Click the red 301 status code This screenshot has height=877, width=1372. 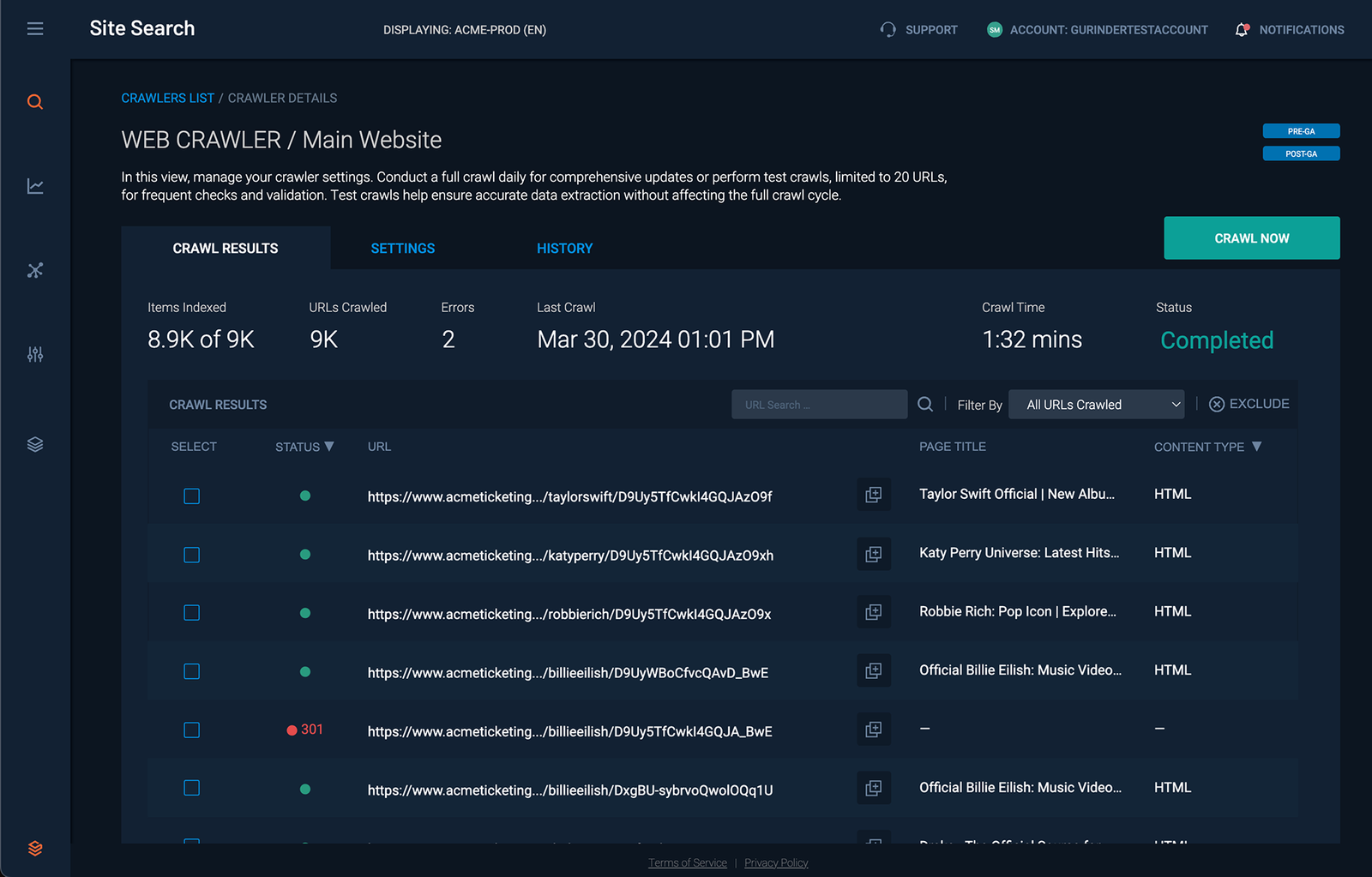coord(312,730)
